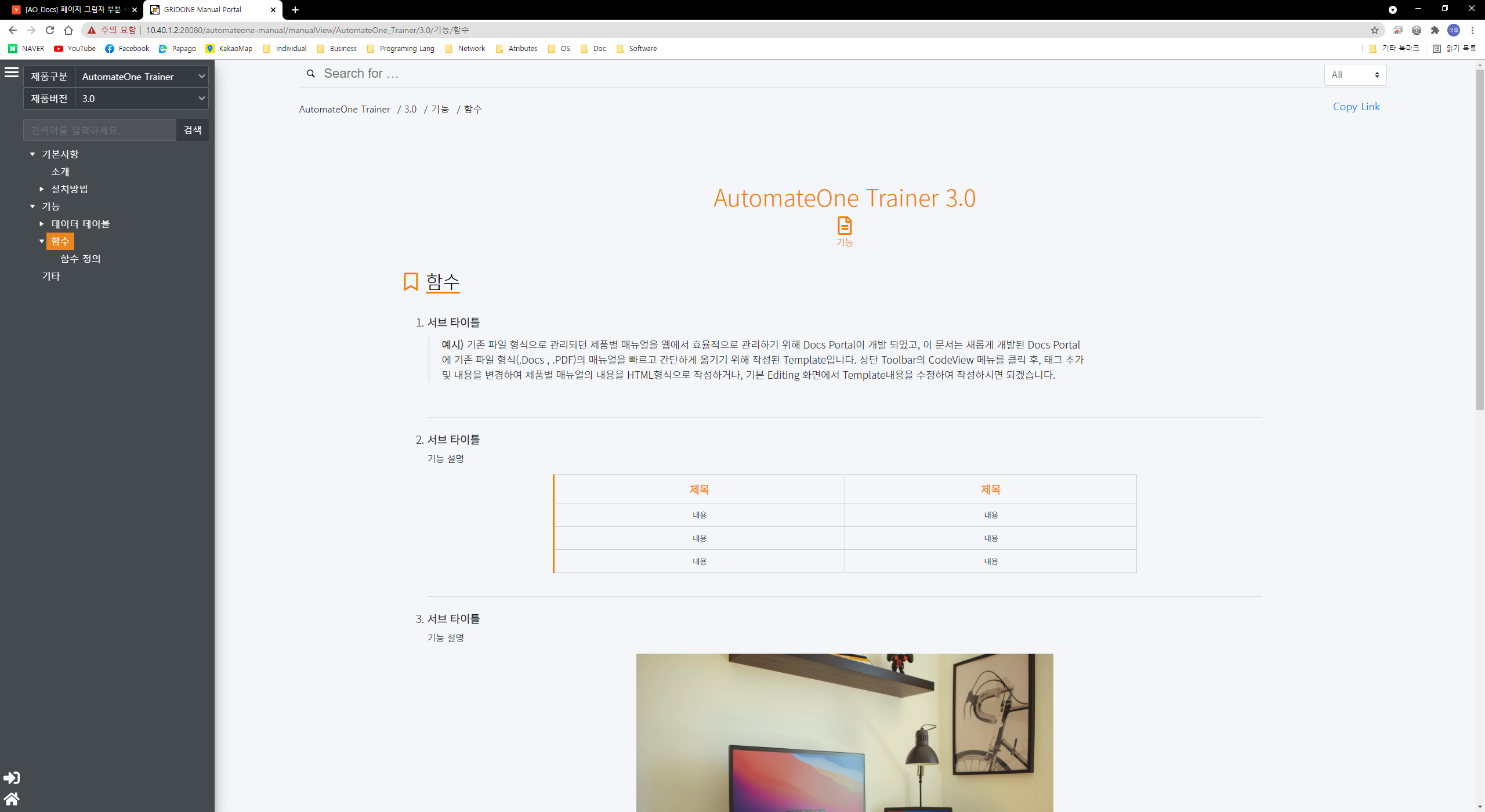Bookmark this page with star icon

point(1374,30)
